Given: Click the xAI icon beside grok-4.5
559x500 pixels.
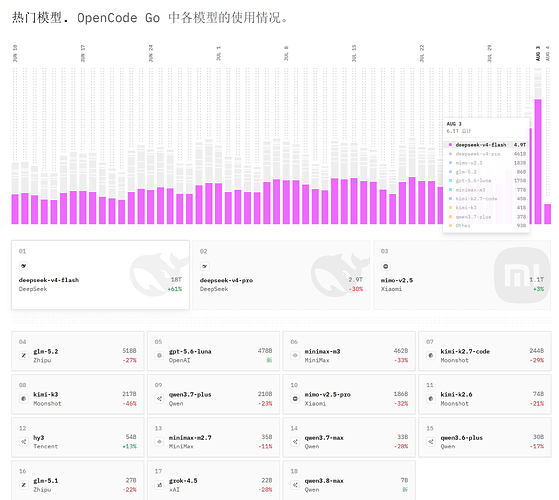Looking at the screenshot, I should [x=159, y=485].
